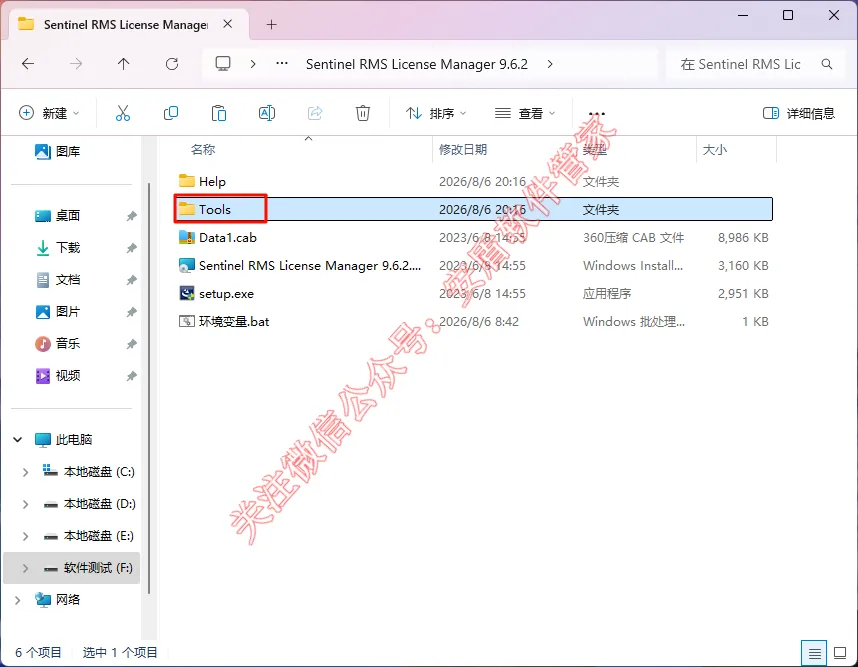Viewport: 858px width, 667px height.
Task: Click the 应用程序 type cell
Action: tap(607, 293)
